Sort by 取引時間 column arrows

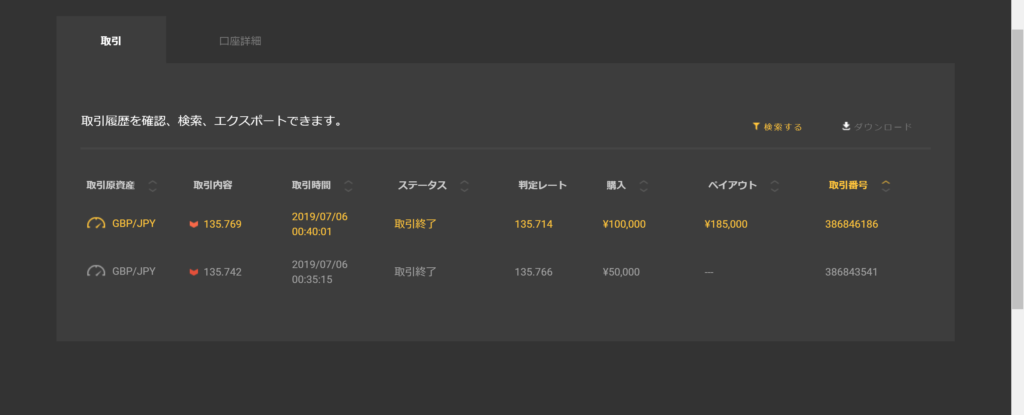point(348,186)
